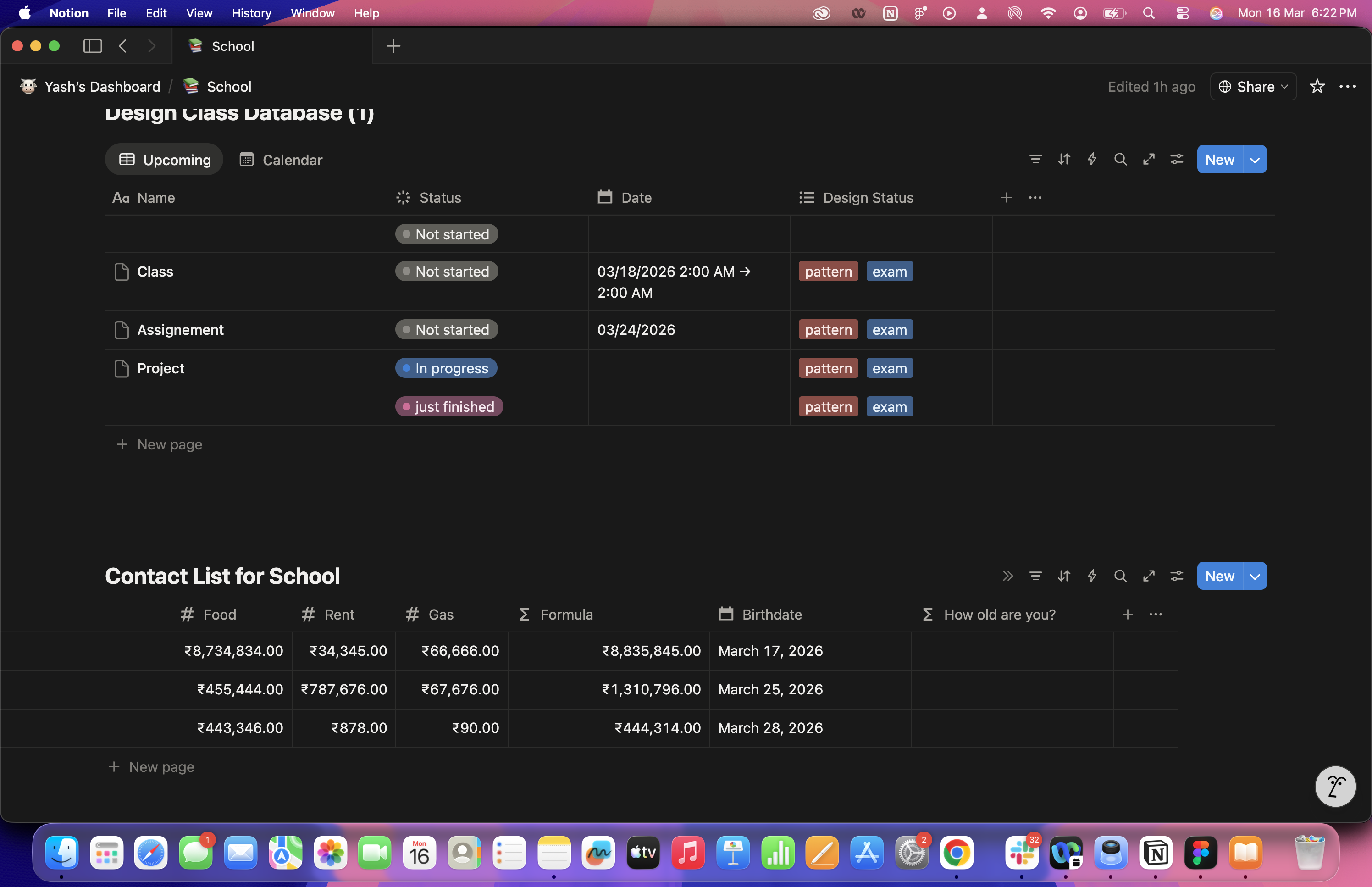Open sort for Design Class Database
This screenshot has height=887, width=1372.
1063,160
